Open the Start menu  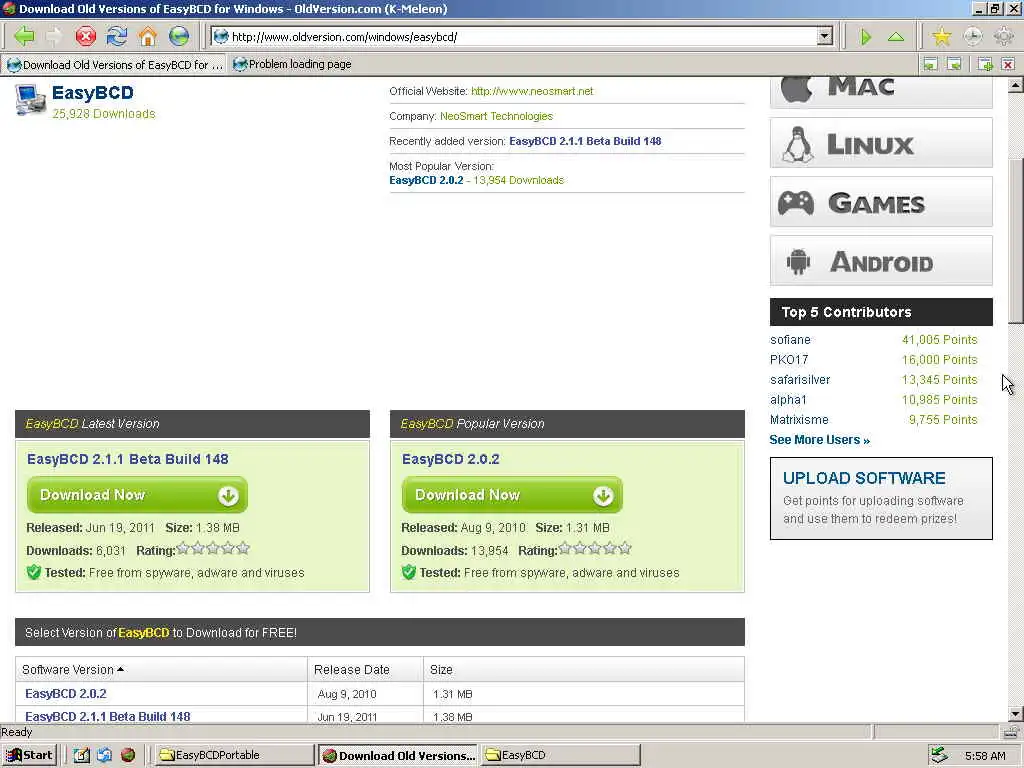pyautogui.click(x=29, y=755)
